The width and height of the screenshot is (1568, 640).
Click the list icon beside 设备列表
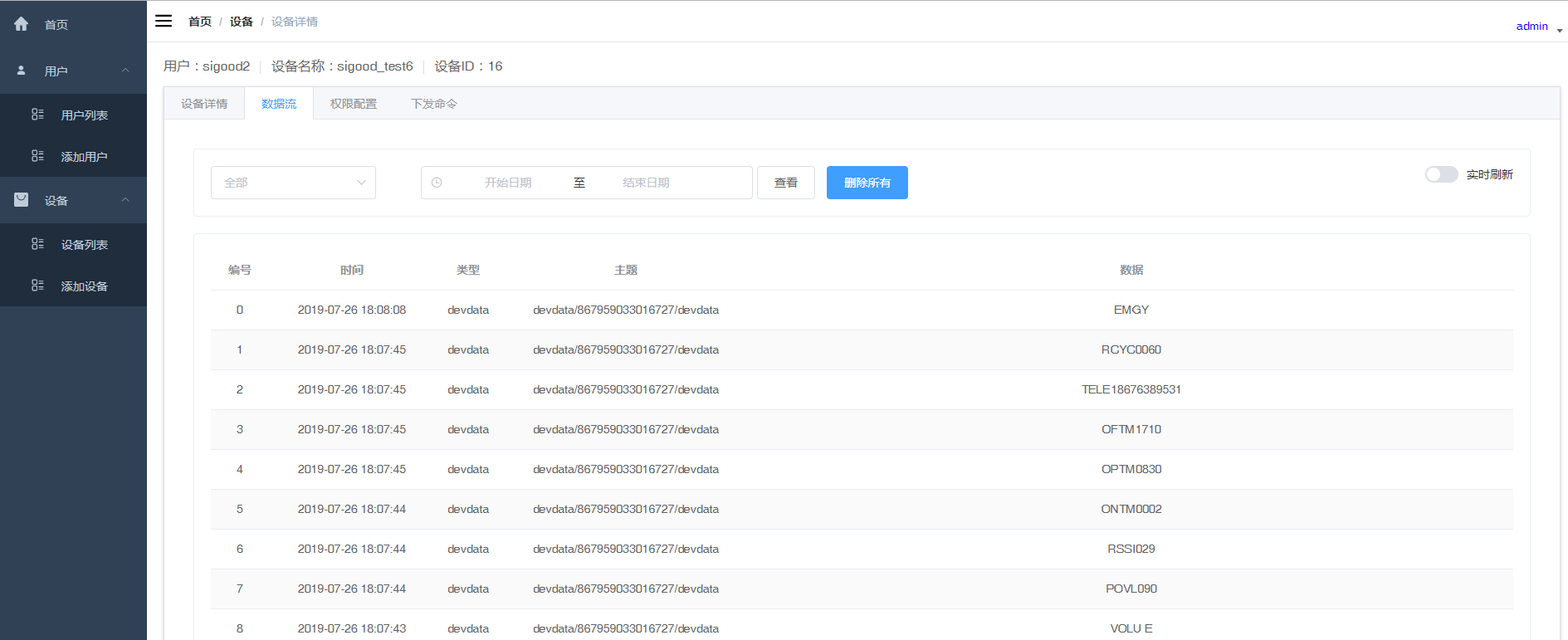point(37,244)
